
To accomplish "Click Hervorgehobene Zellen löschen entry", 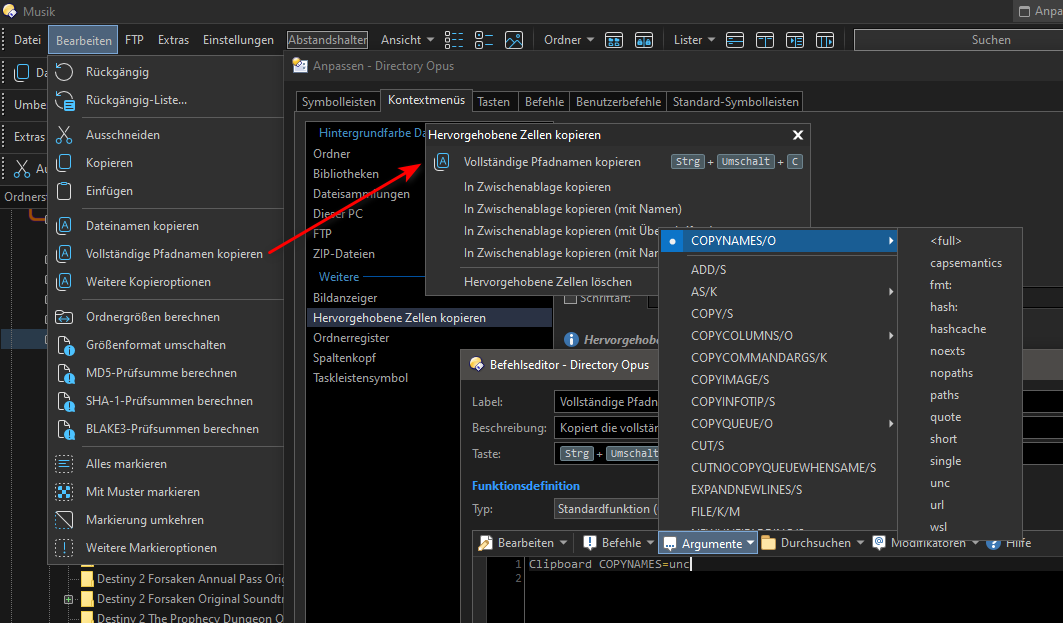I will pyautogui.click(x=548, y=281).
